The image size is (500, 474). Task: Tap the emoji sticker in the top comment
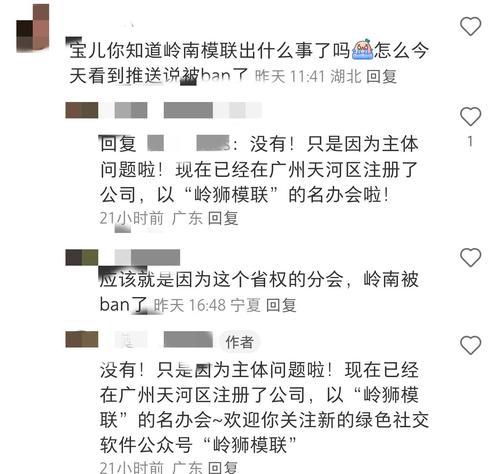(362, 50)
